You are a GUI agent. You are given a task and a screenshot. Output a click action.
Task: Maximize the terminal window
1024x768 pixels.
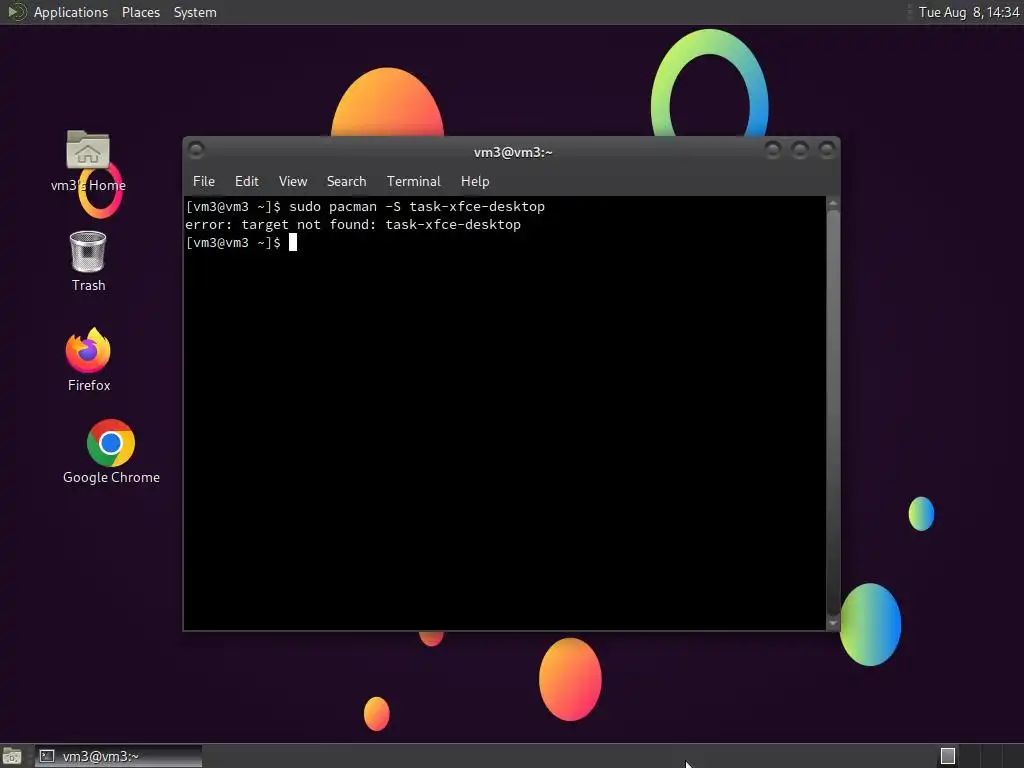pyautogui.click(x=799, y=150)
